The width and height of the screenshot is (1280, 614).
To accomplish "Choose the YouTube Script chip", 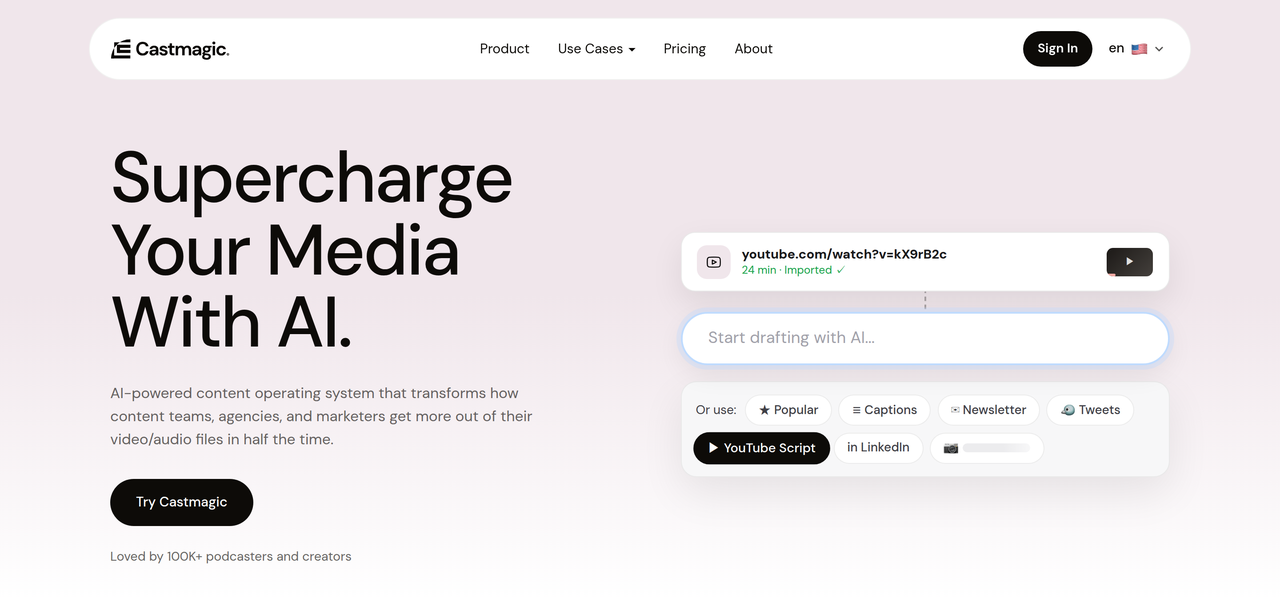I will (x=761, y=448).
